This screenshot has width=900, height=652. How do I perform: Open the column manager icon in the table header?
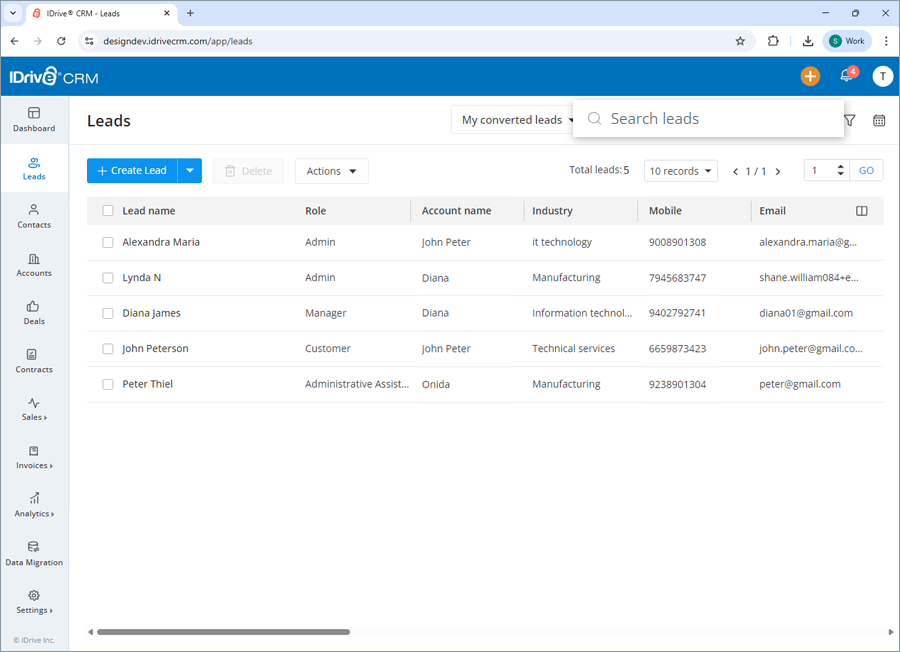pos(864,210)
